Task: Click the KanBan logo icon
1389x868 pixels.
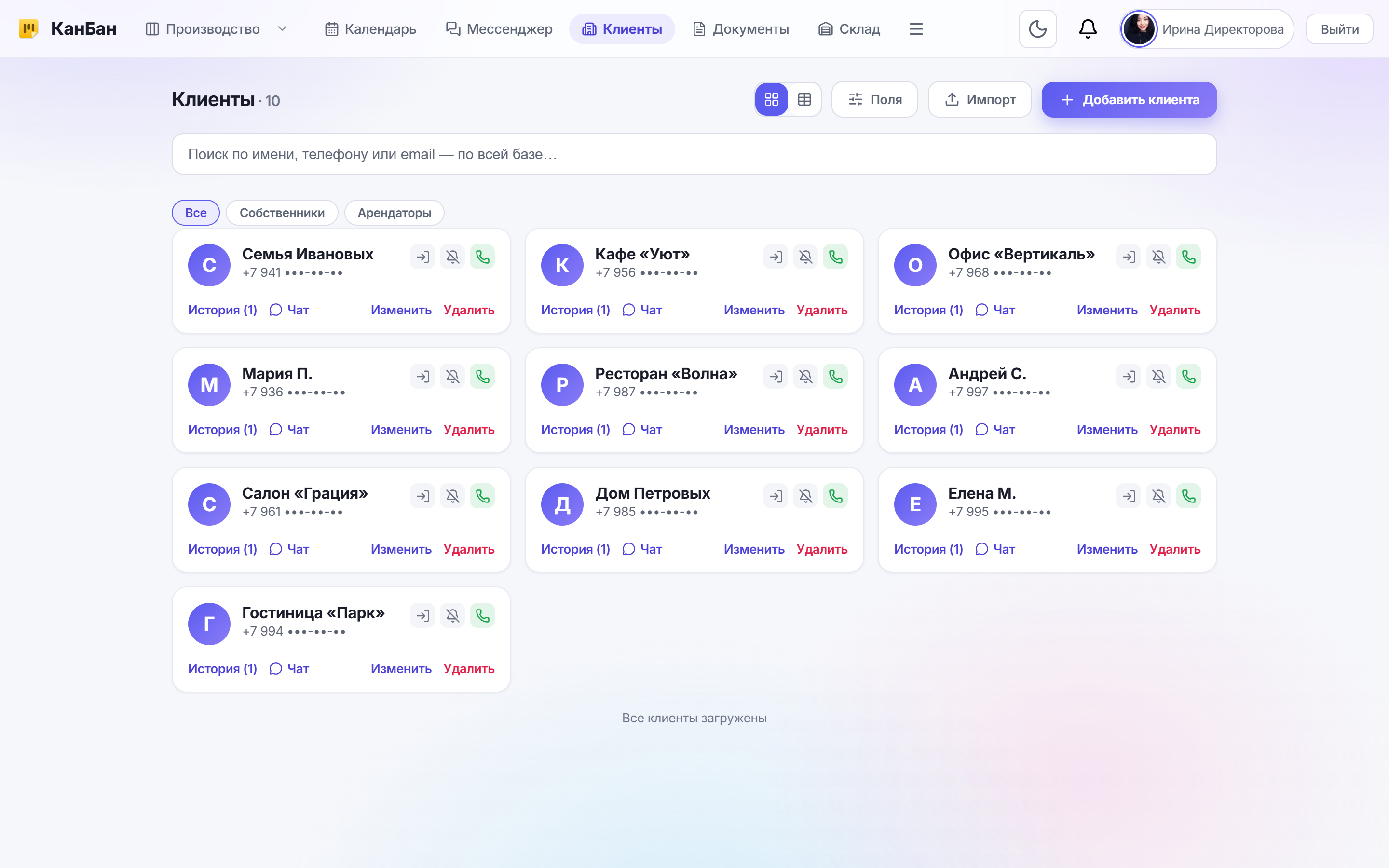Action: click(x=28, y=29)
